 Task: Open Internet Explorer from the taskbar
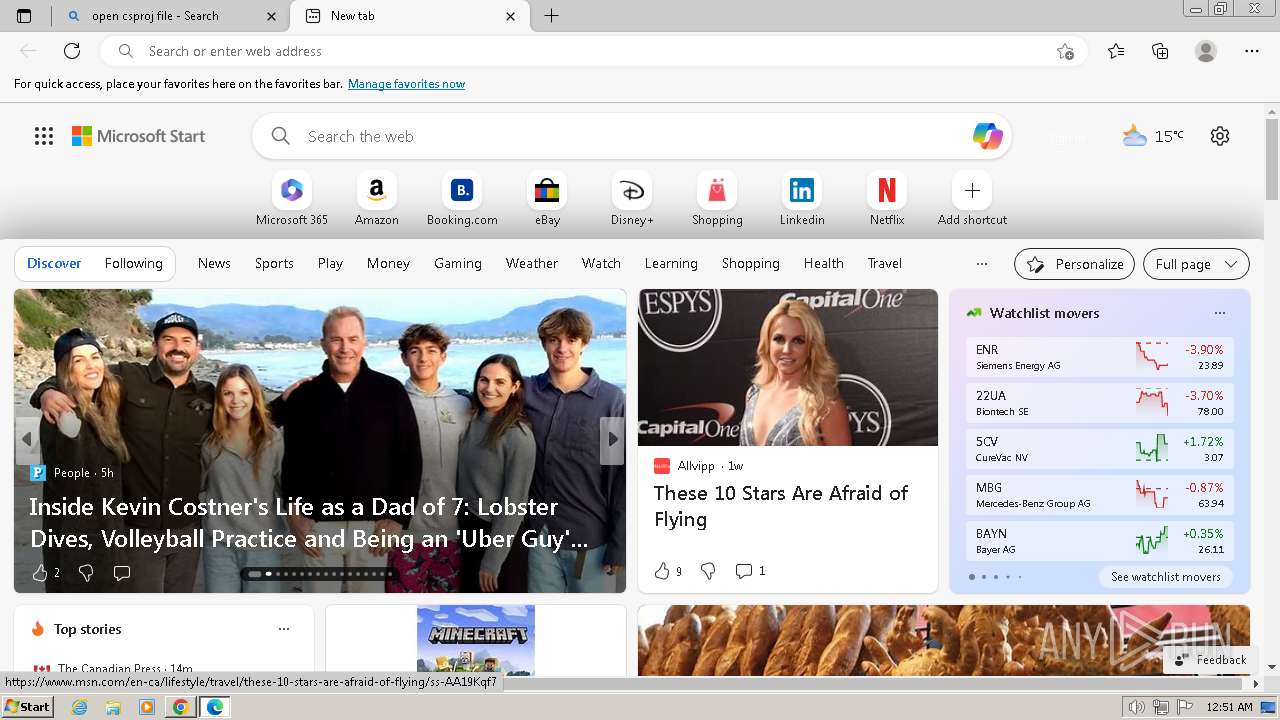pyautogui.click(x=80, y=707)
